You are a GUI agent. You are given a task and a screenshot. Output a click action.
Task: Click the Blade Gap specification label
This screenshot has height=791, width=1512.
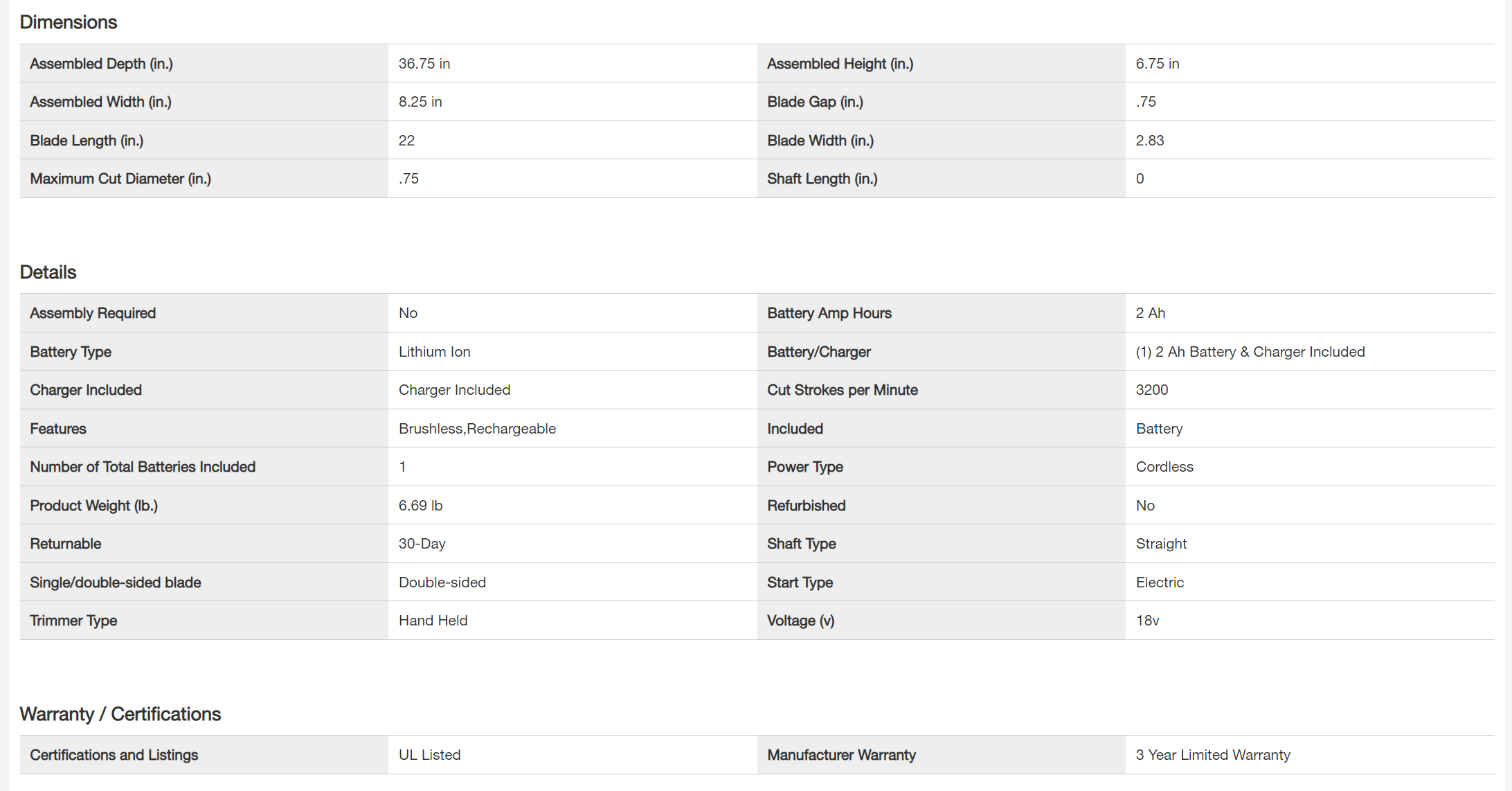[815, 102]
